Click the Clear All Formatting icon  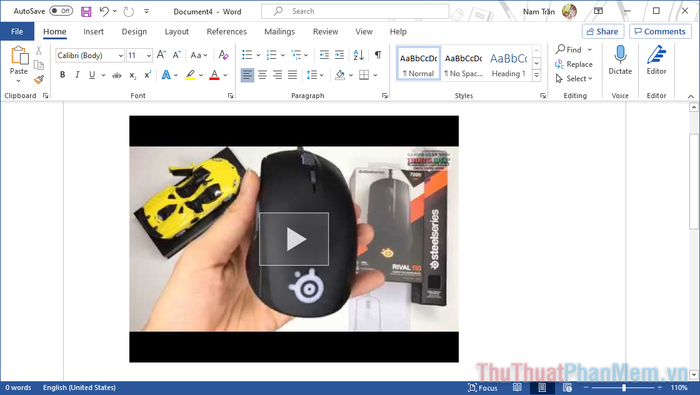224,55
